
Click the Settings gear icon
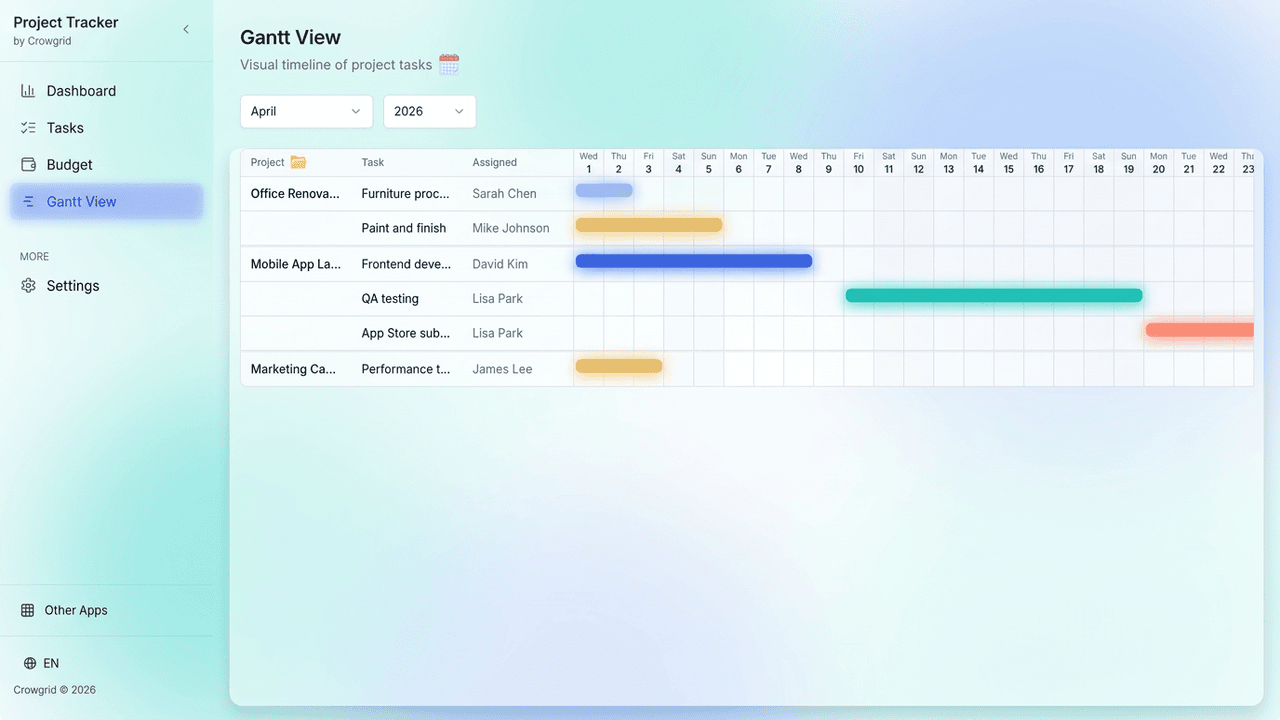point(28,286)
